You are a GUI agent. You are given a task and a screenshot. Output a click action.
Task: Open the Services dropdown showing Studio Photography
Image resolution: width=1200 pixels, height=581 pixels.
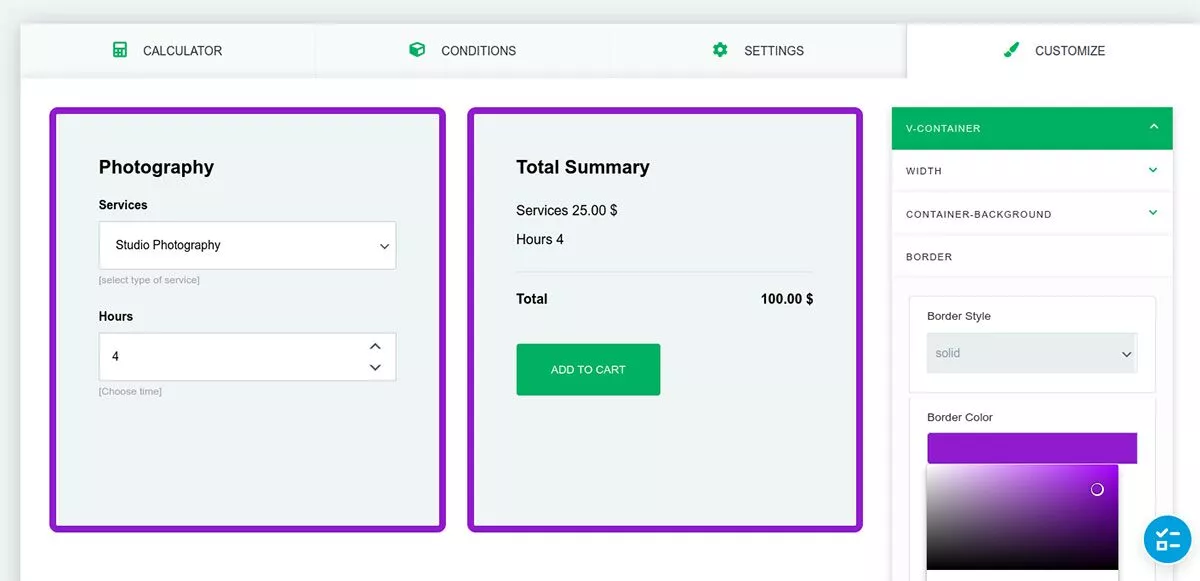pos(247,245)
